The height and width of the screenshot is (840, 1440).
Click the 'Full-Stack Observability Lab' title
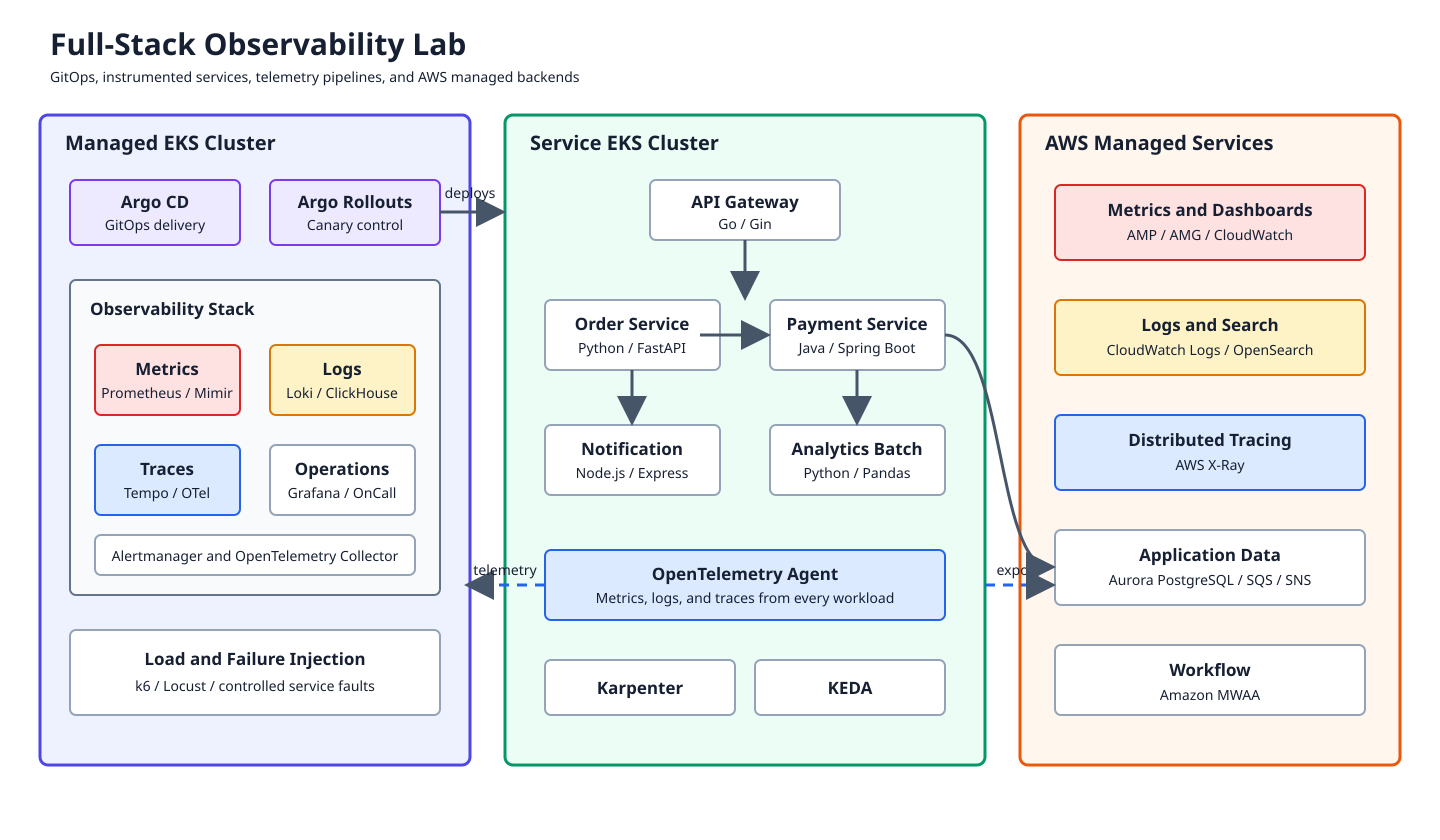(x=258, y=45)
